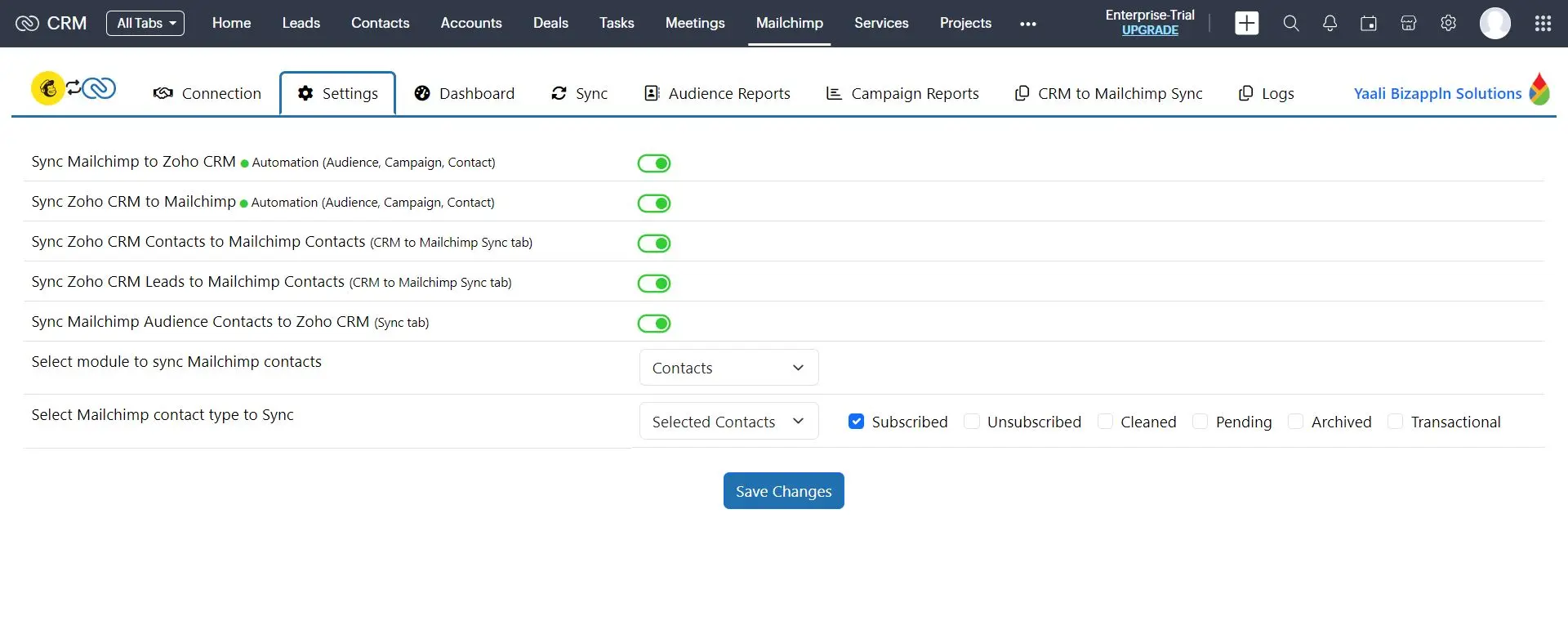
Task: Check the Pending checkbox
Action: [1200, 422]
